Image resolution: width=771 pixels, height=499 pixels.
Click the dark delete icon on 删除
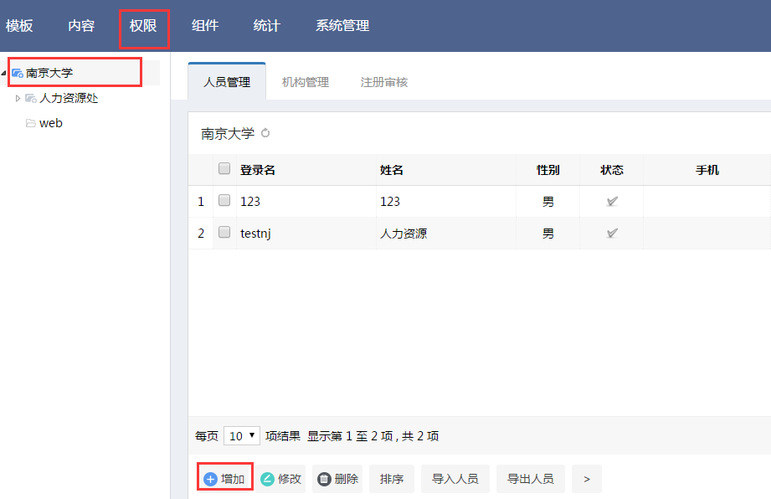pos(324,479)
